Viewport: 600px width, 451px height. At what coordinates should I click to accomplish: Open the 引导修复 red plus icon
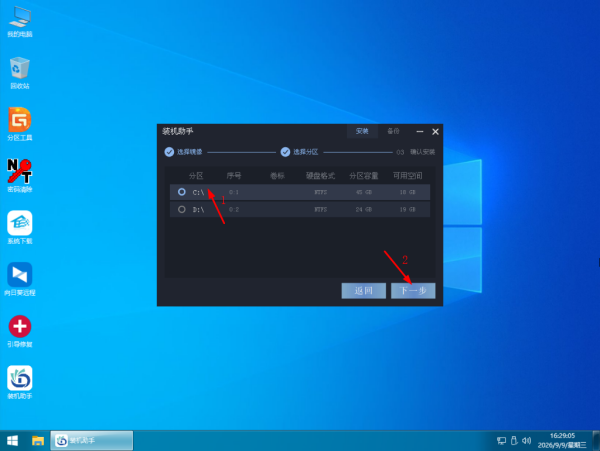[x=20, y=331]
